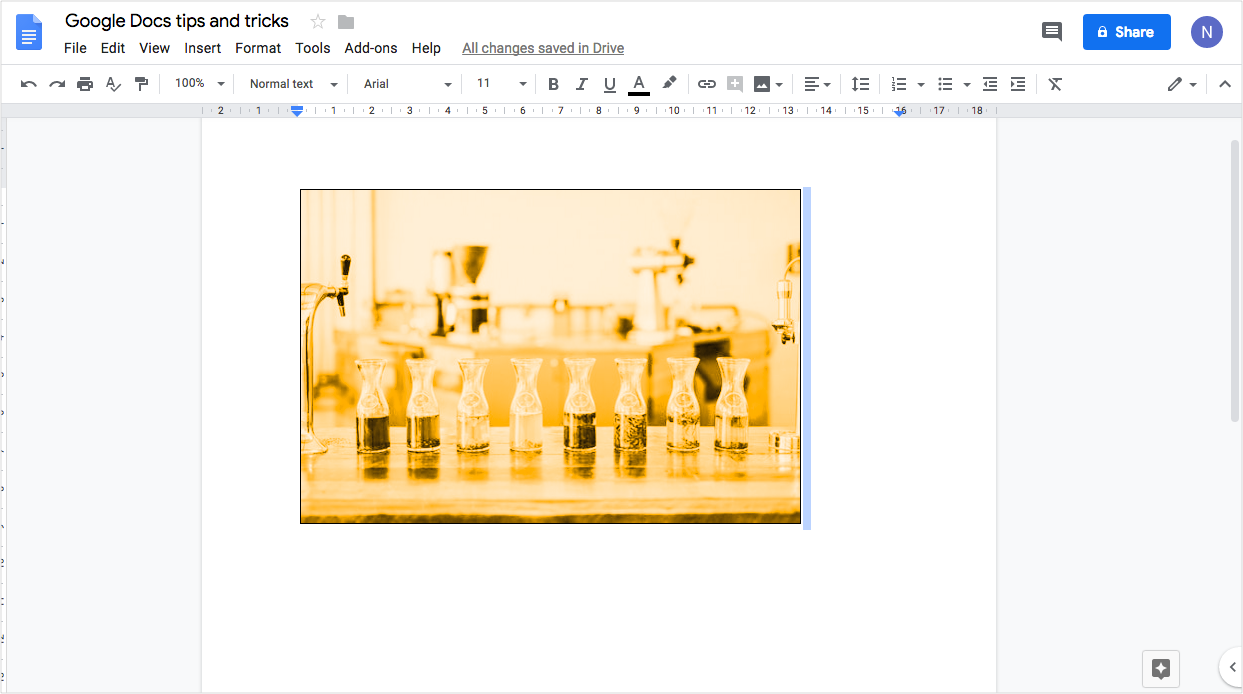Click the print icon in toolbar
Image resolution: width=1243 pixels, height=694 pixels.
85,84
